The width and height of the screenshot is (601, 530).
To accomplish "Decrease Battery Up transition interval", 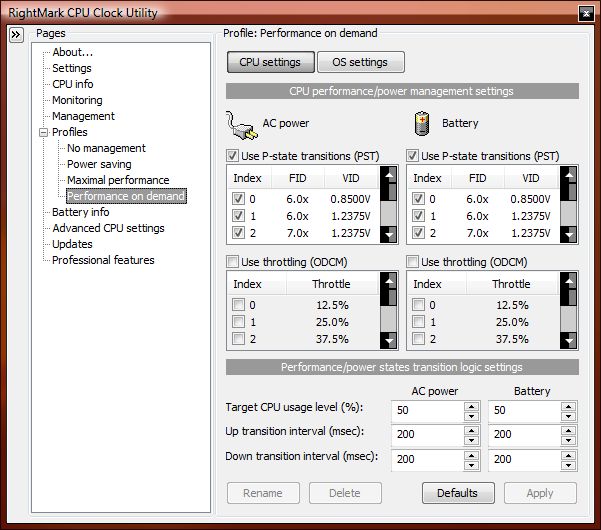I will [568, 440].
